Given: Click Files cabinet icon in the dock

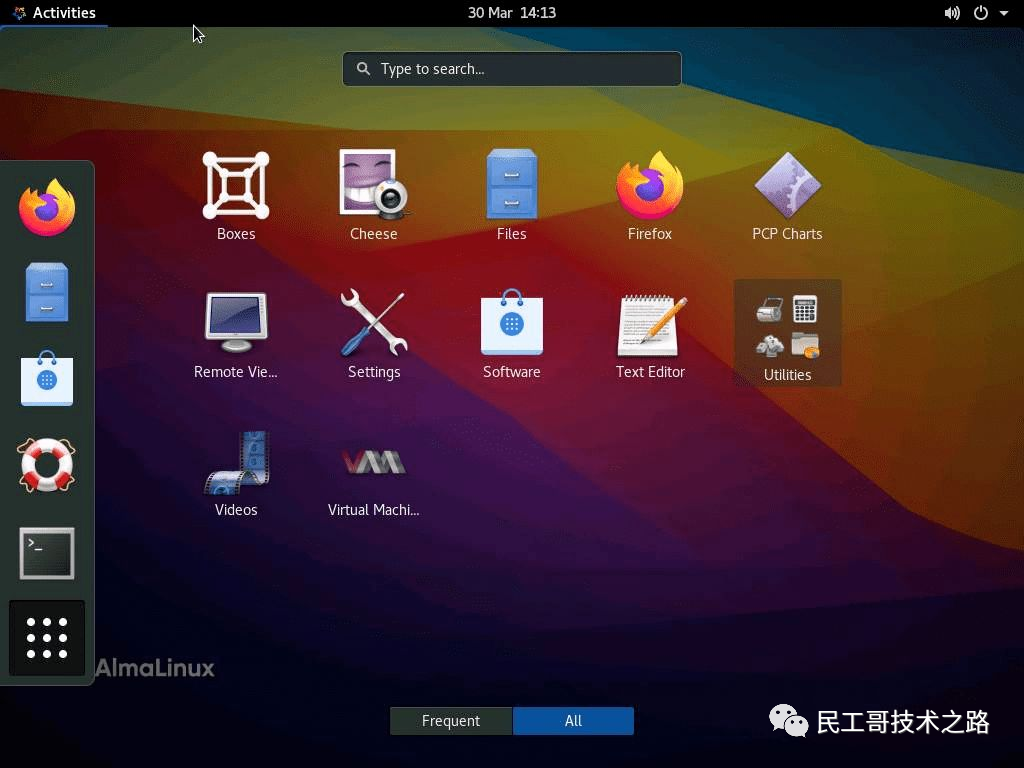Looking at the screenshot, I should click(x=47, y=292).
